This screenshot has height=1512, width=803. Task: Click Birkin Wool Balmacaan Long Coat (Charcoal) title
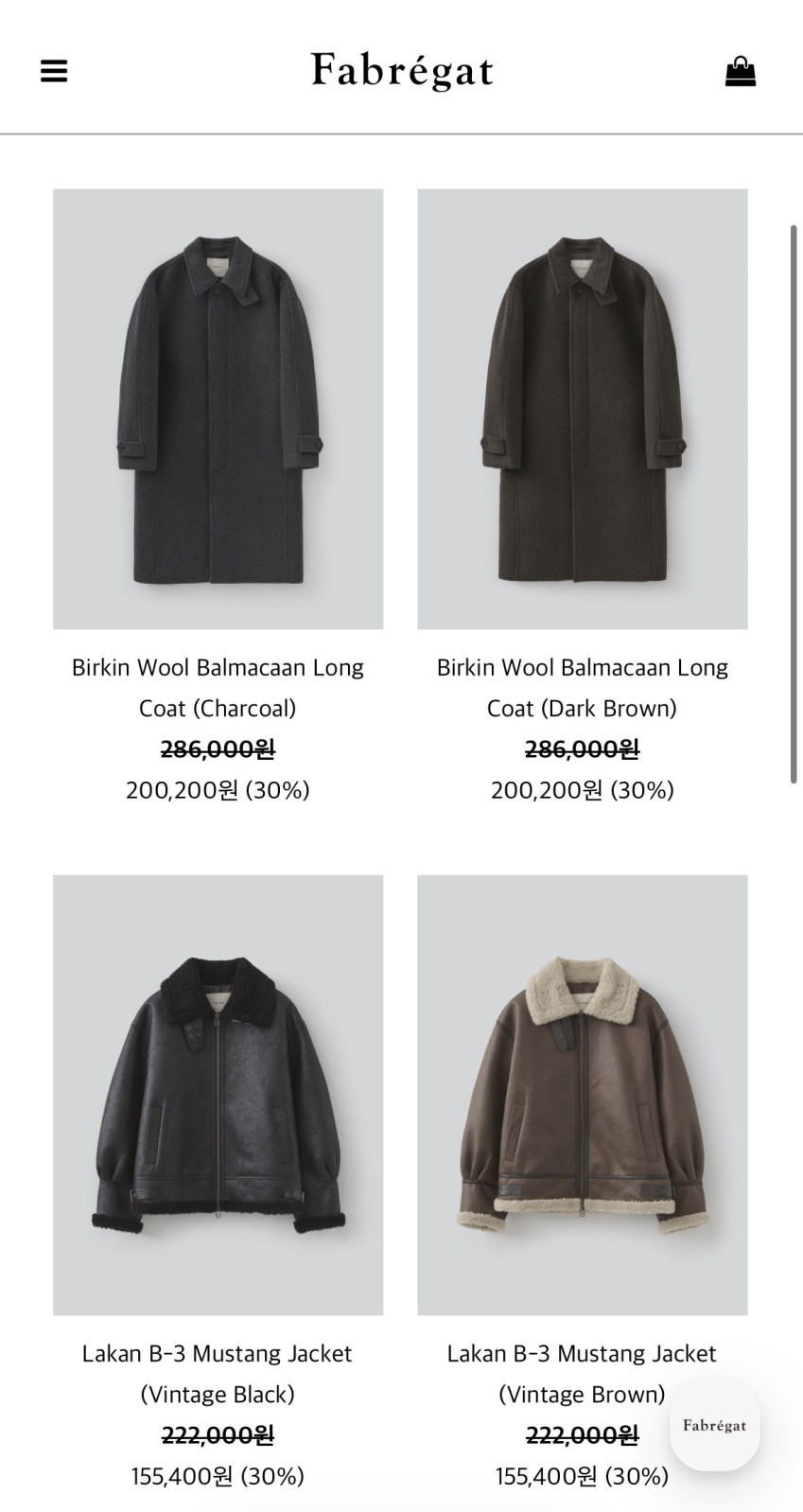[218, 688]
